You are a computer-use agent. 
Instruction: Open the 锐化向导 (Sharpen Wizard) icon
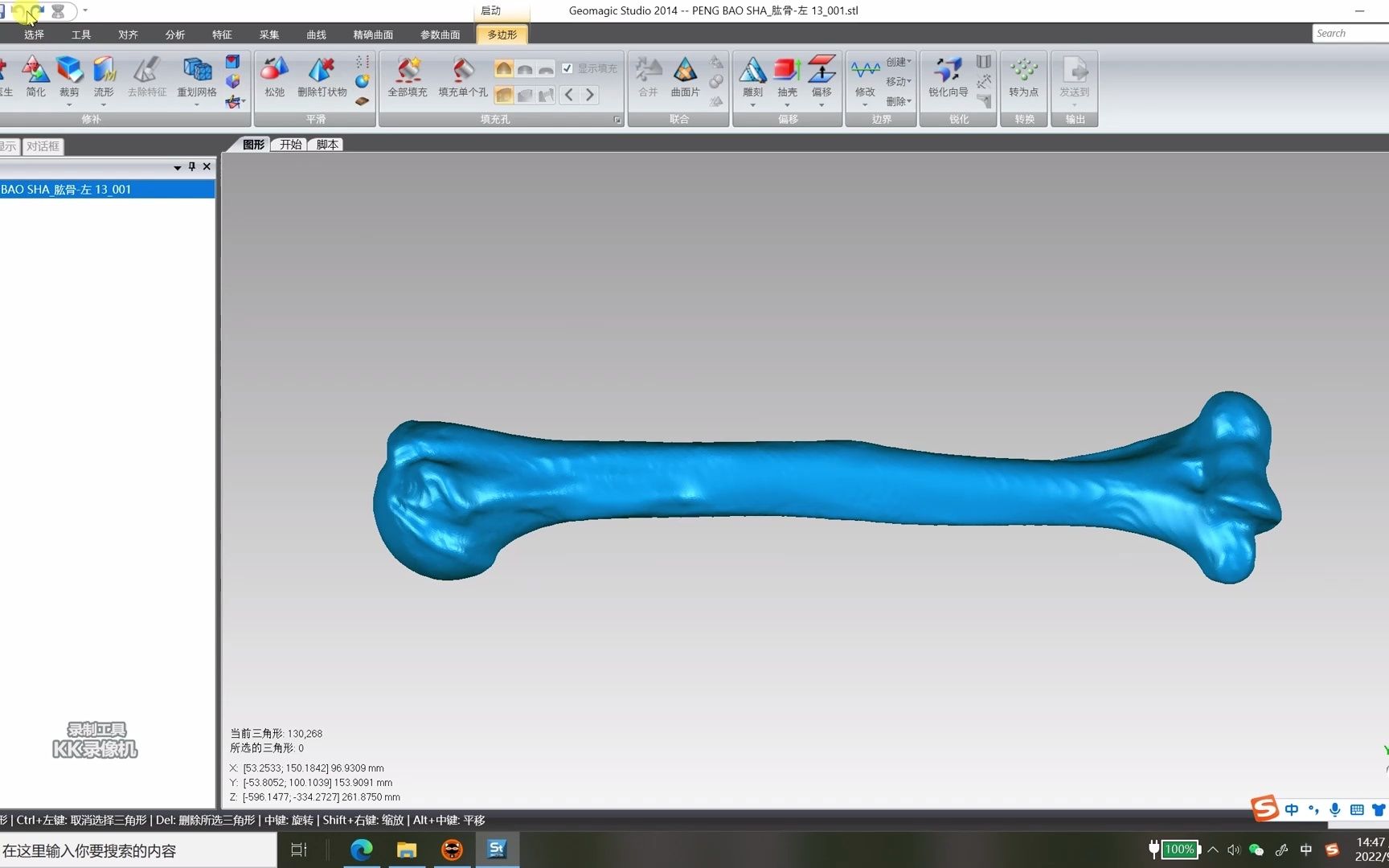pos(948,71)
